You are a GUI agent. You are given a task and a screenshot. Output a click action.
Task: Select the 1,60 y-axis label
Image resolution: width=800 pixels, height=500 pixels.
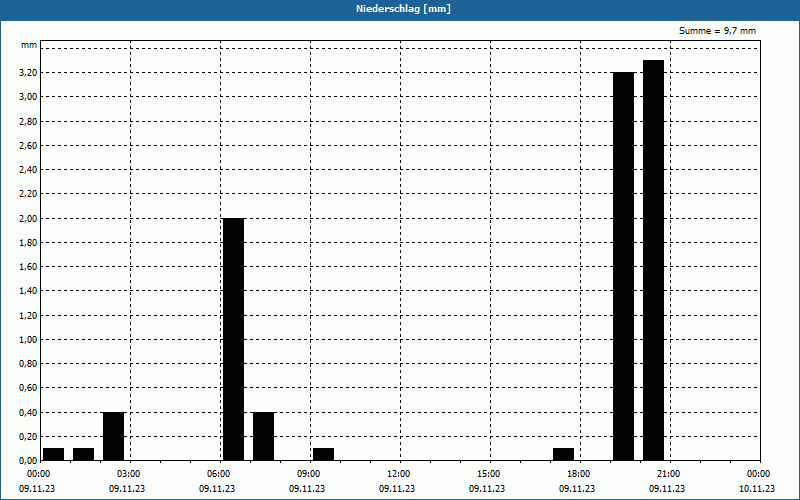(x=28, y=267)
